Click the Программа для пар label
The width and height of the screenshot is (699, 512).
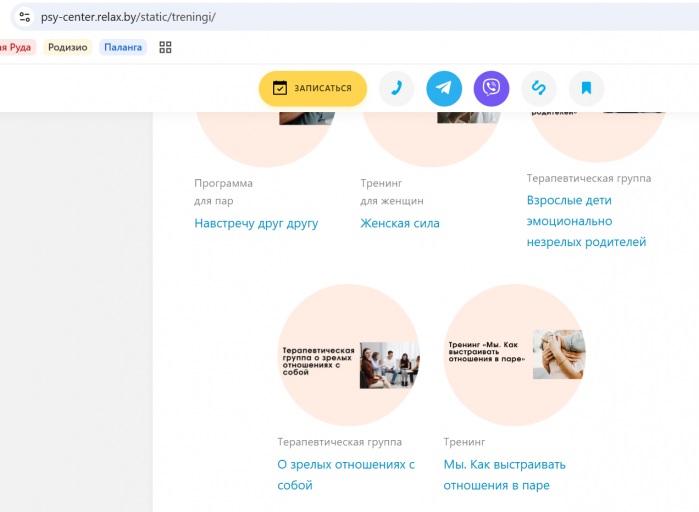(223, 192)
